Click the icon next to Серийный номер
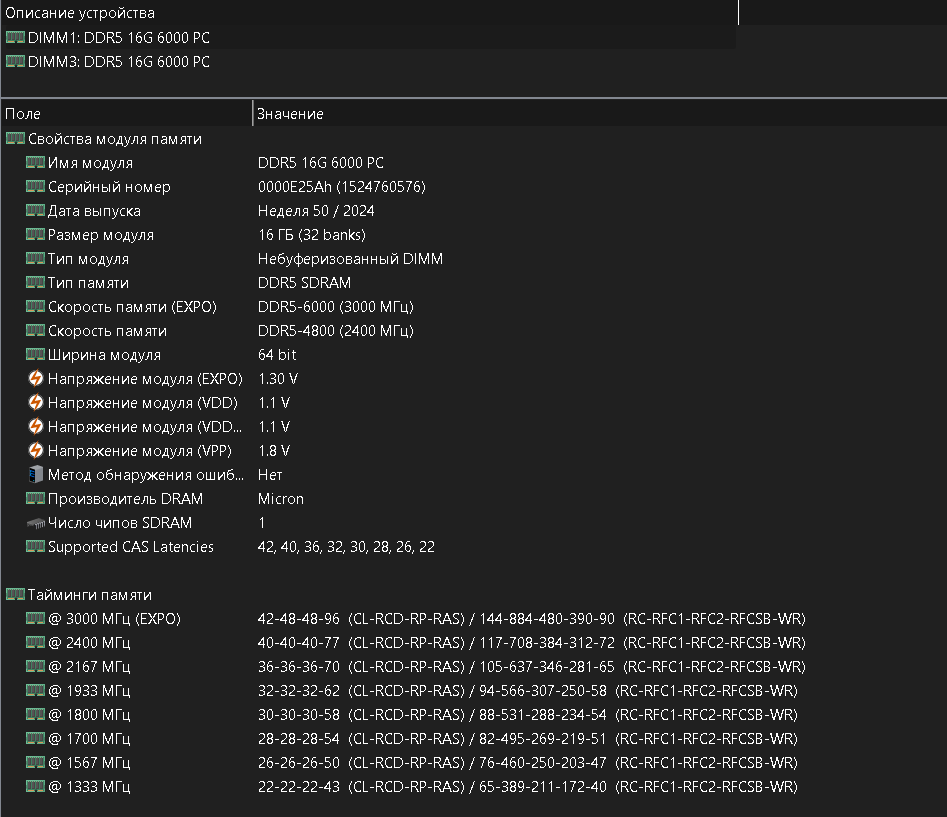947x817 pixels. pos(36,187)
